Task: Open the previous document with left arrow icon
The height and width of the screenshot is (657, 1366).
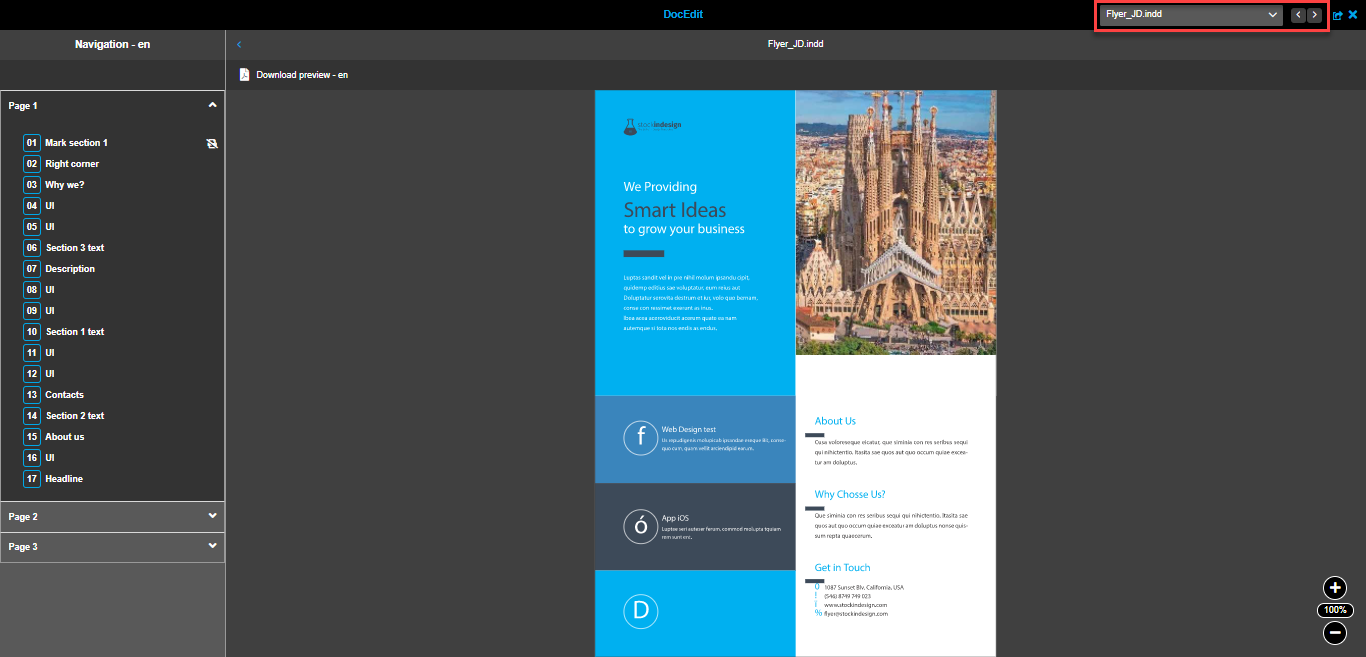Action: (1297, 15)
